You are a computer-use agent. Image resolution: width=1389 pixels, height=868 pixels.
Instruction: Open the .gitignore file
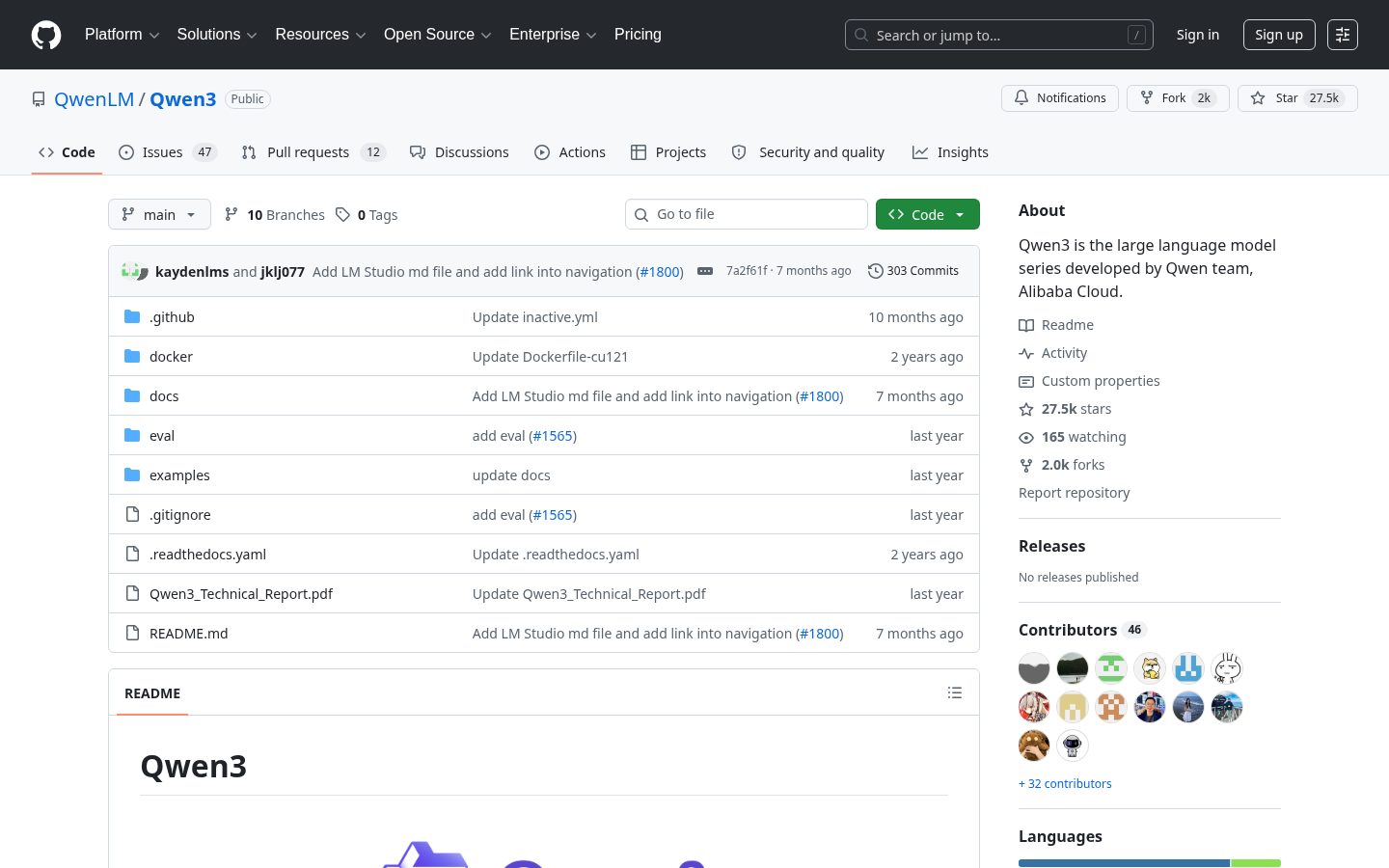click(x=179, y=515)
